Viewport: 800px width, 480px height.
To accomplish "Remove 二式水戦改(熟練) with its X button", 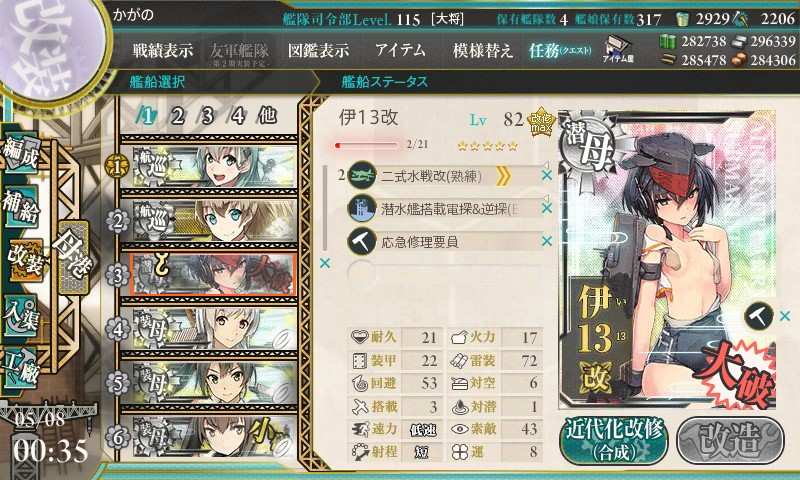I will click(x=547, y=175).
